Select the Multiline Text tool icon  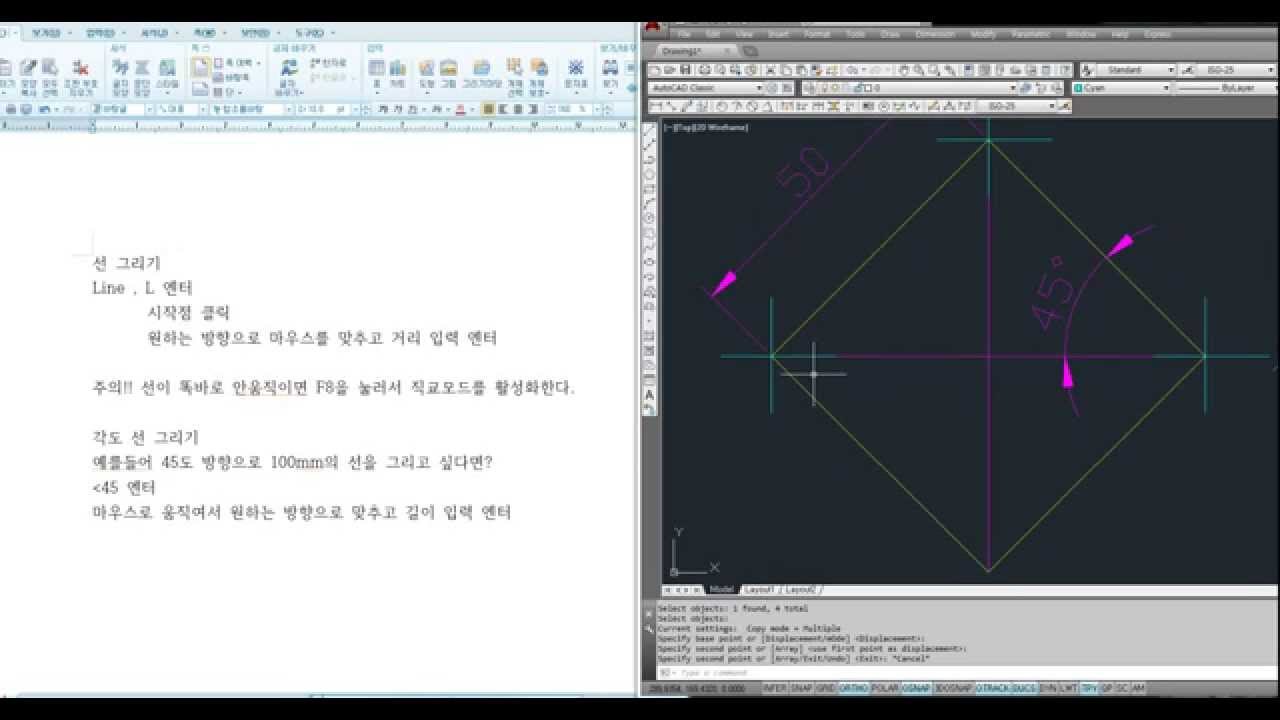tap(649, 395)
